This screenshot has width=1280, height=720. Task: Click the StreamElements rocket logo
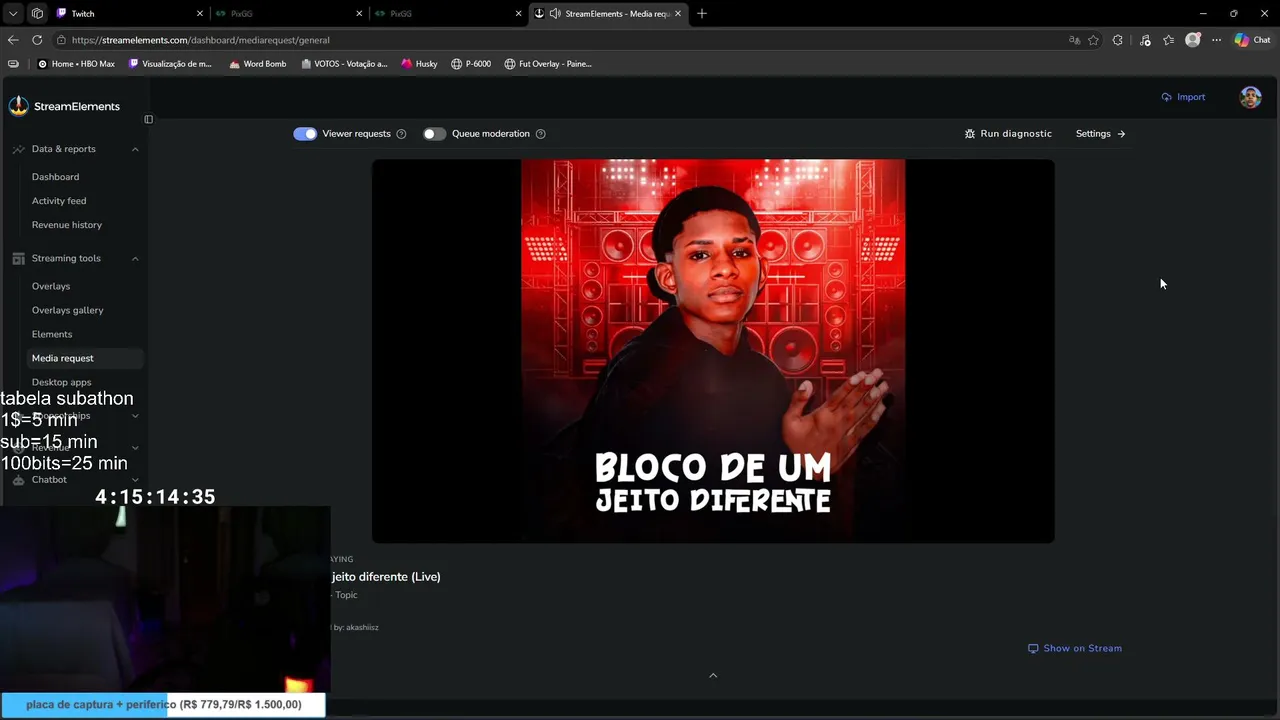click(x=18, y=106)
